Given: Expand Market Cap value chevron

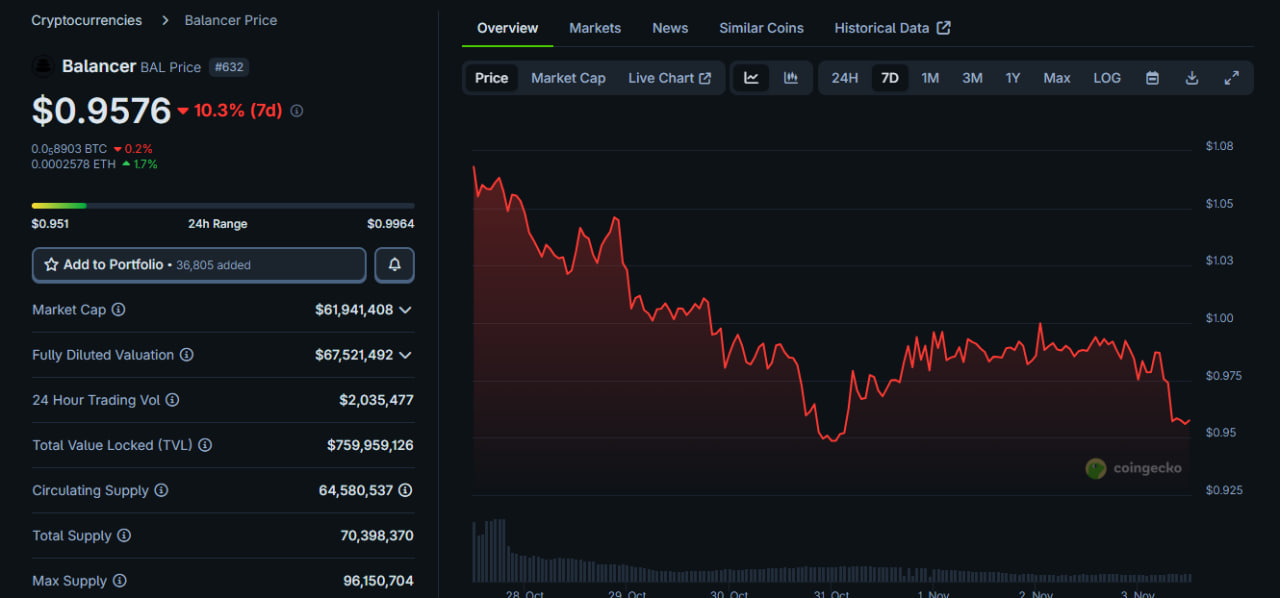Looking at the screenshot, I should point(405,310).
